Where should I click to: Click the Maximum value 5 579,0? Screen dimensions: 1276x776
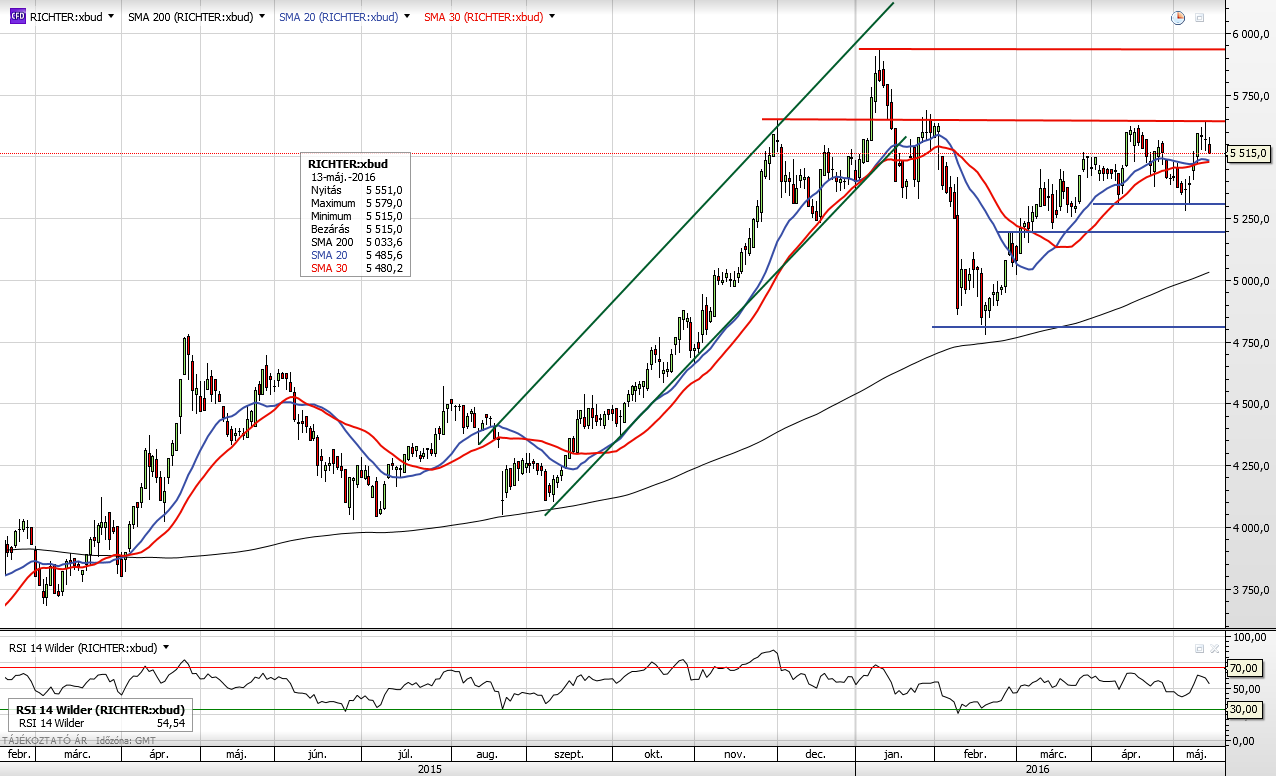click(x=385, y=203)
